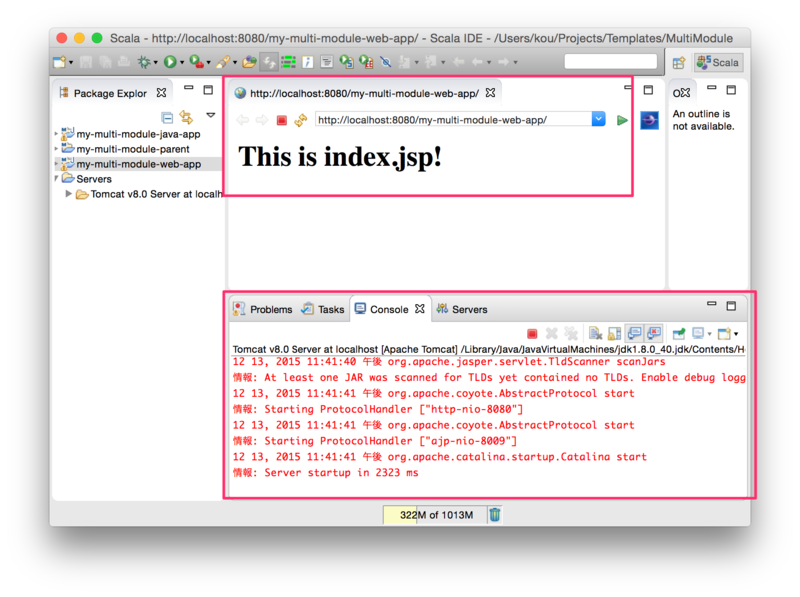Terminate the server via console red square
This screenshot has width=800, height=597.
[x=532, y=334]
